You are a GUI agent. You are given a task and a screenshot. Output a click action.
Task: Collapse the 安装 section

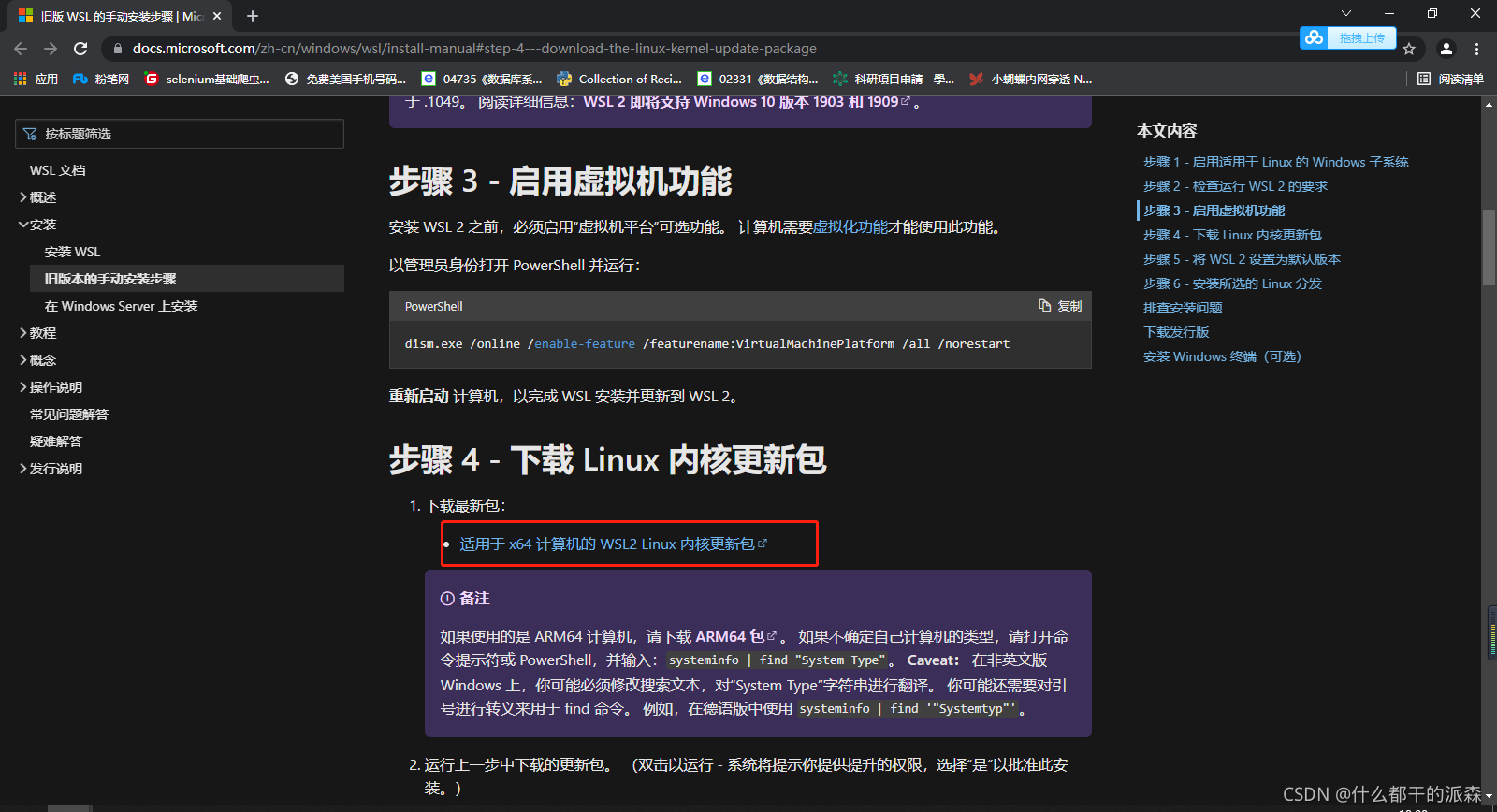[37, 225]
